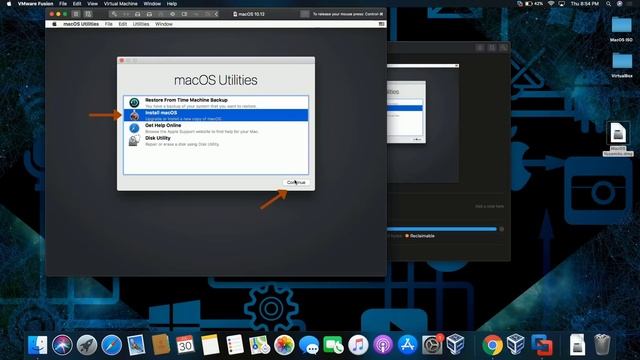Select Install macOS in the utilities list
Viewport: 640px width, 360px height.
click(216, 115)
